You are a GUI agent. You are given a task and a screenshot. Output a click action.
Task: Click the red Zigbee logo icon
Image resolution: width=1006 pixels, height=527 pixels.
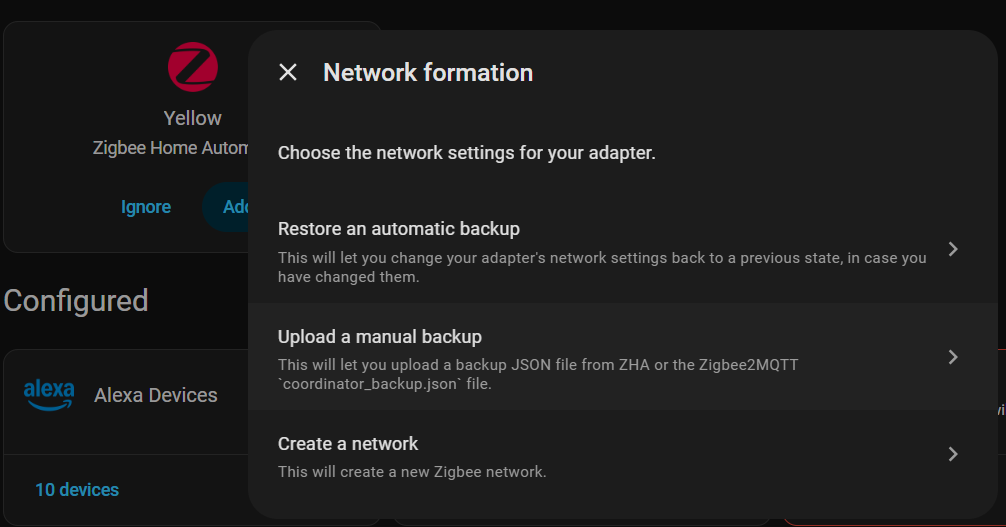193,67
